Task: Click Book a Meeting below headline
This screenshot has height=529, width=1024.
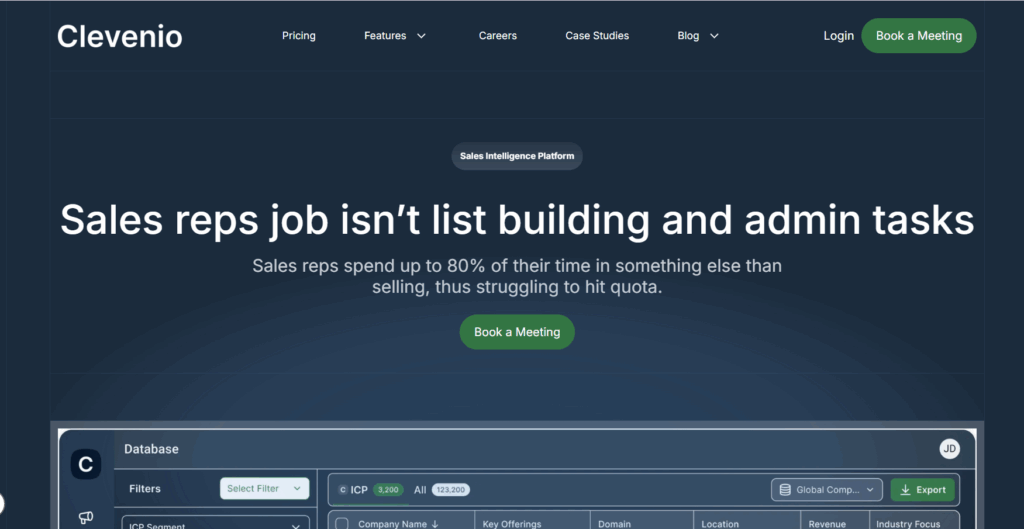Action: (517, 332)
